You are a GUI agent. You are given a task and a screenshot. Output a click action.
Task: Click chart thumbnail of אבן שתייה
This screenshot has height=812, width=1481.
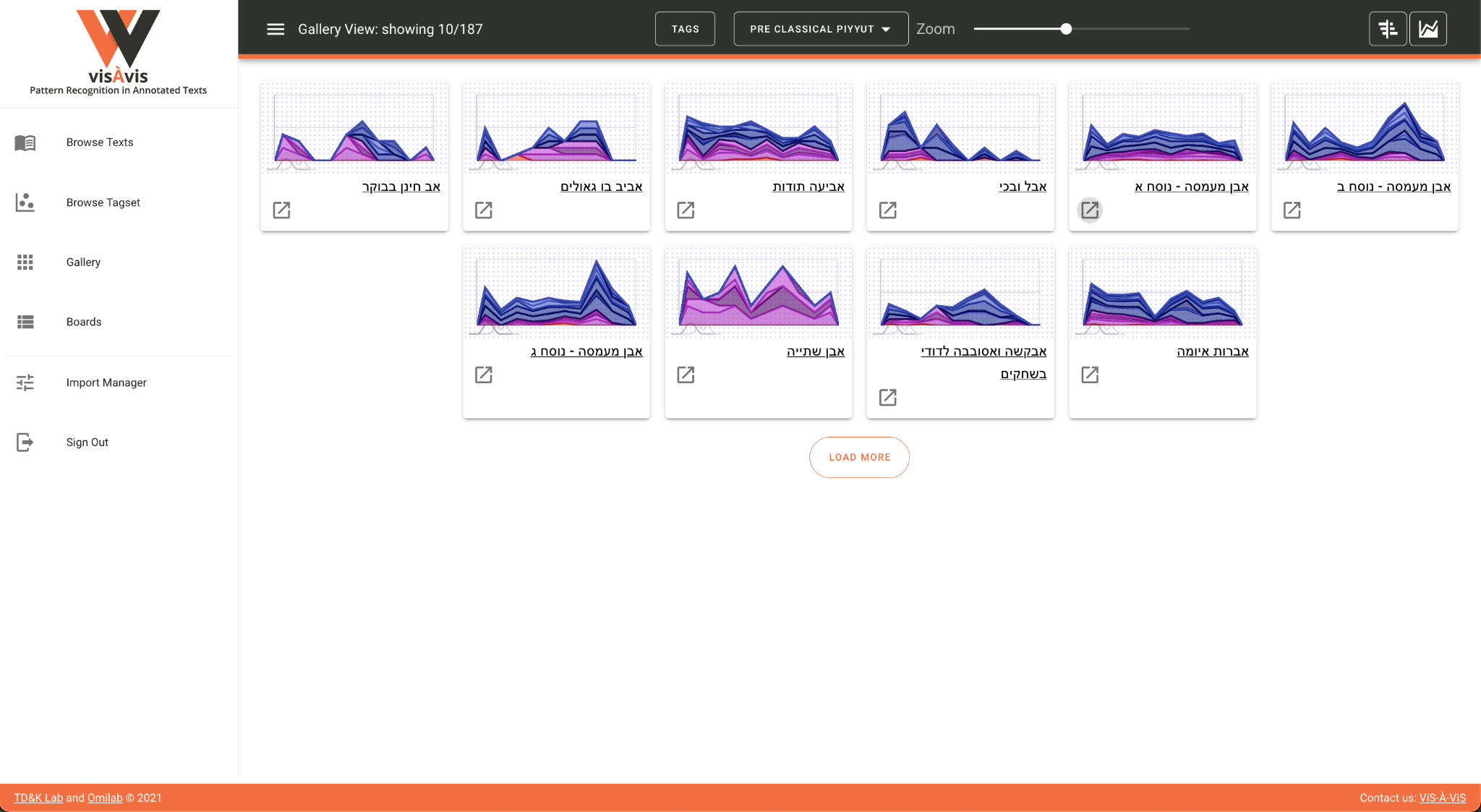[759, 292]
